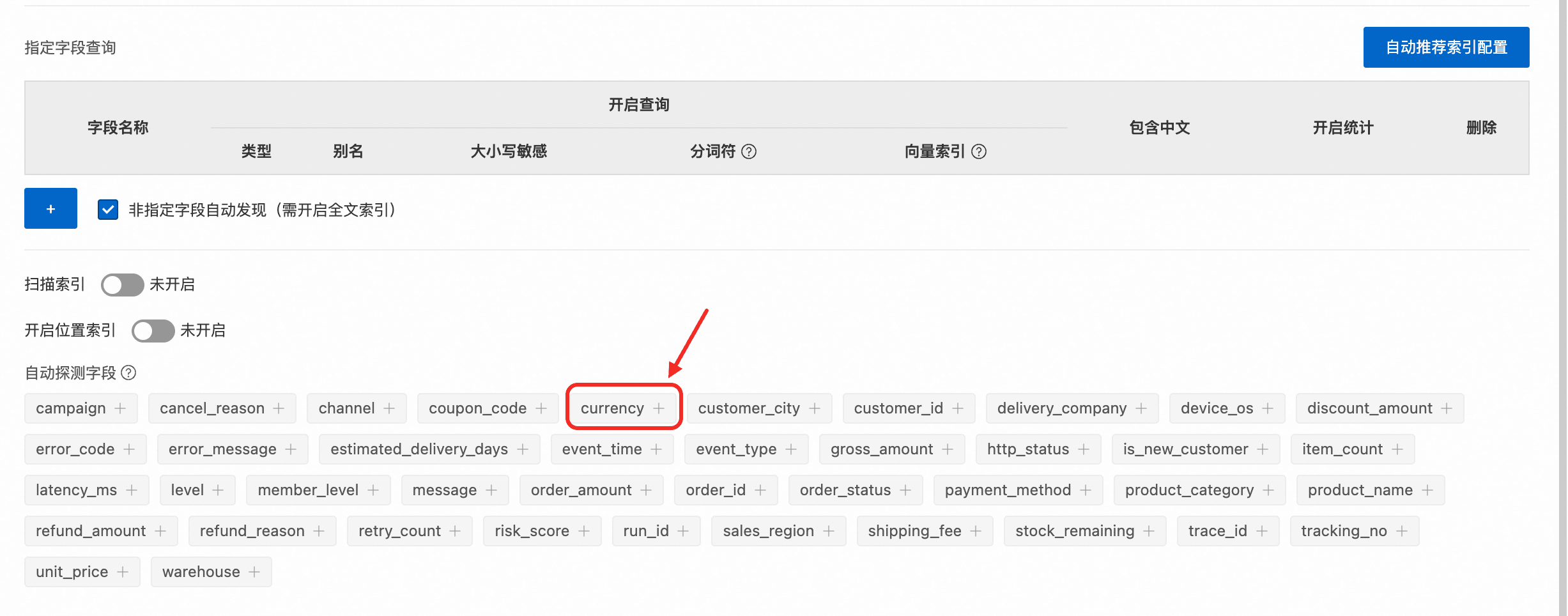
Task: Select the message field tag
Action: [x=455, y=490]
